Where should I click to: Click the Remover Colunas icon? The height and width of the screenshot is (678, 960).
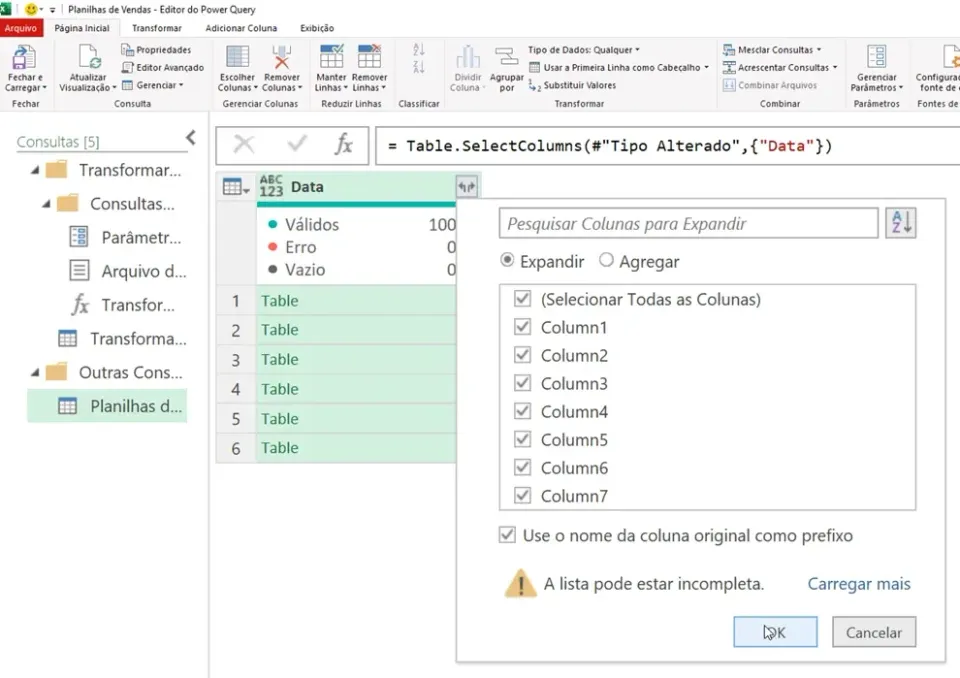click(282, 57)
